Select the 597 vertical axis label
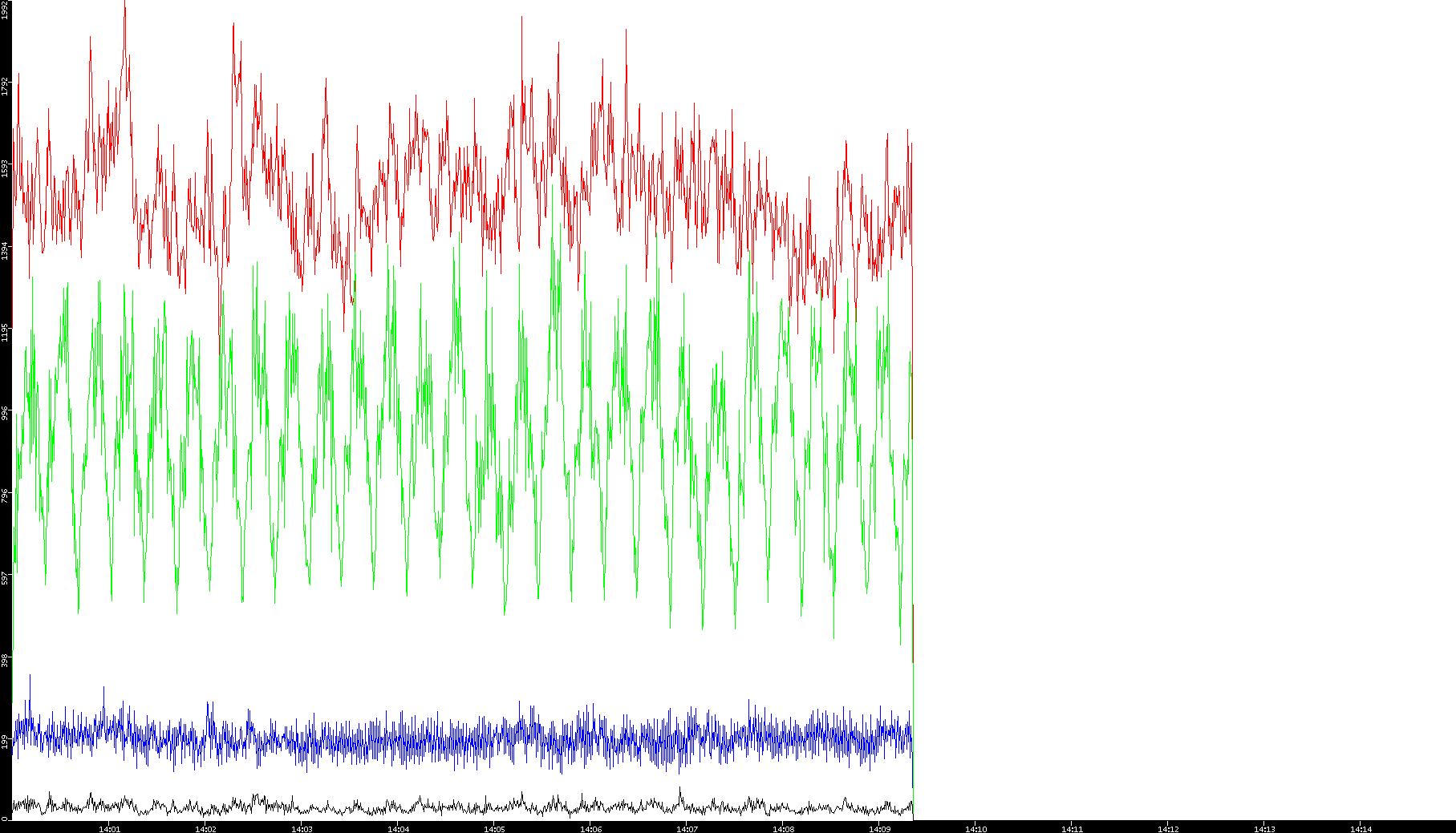The width and height of the screenshot is (1456, 833). 5,577
